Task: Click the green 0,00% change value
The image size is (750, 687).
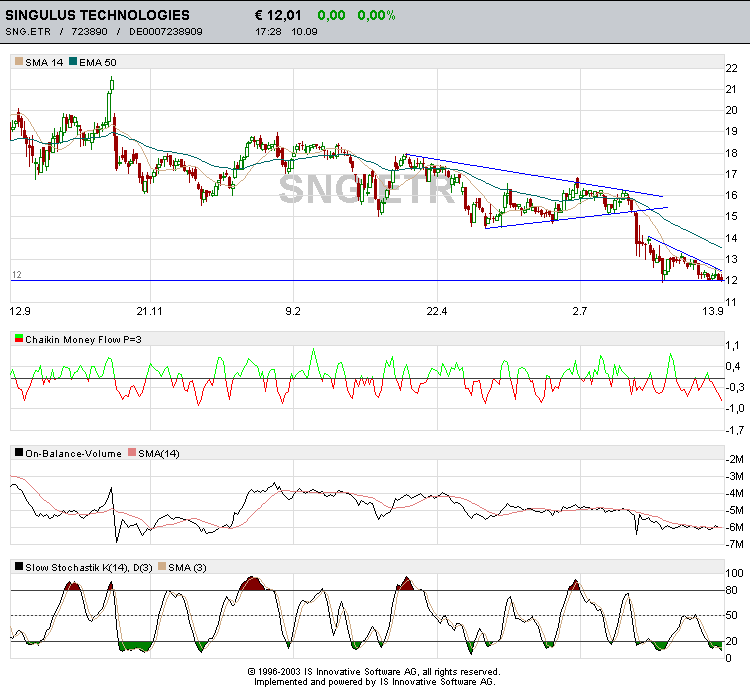Action: [376, 15]
